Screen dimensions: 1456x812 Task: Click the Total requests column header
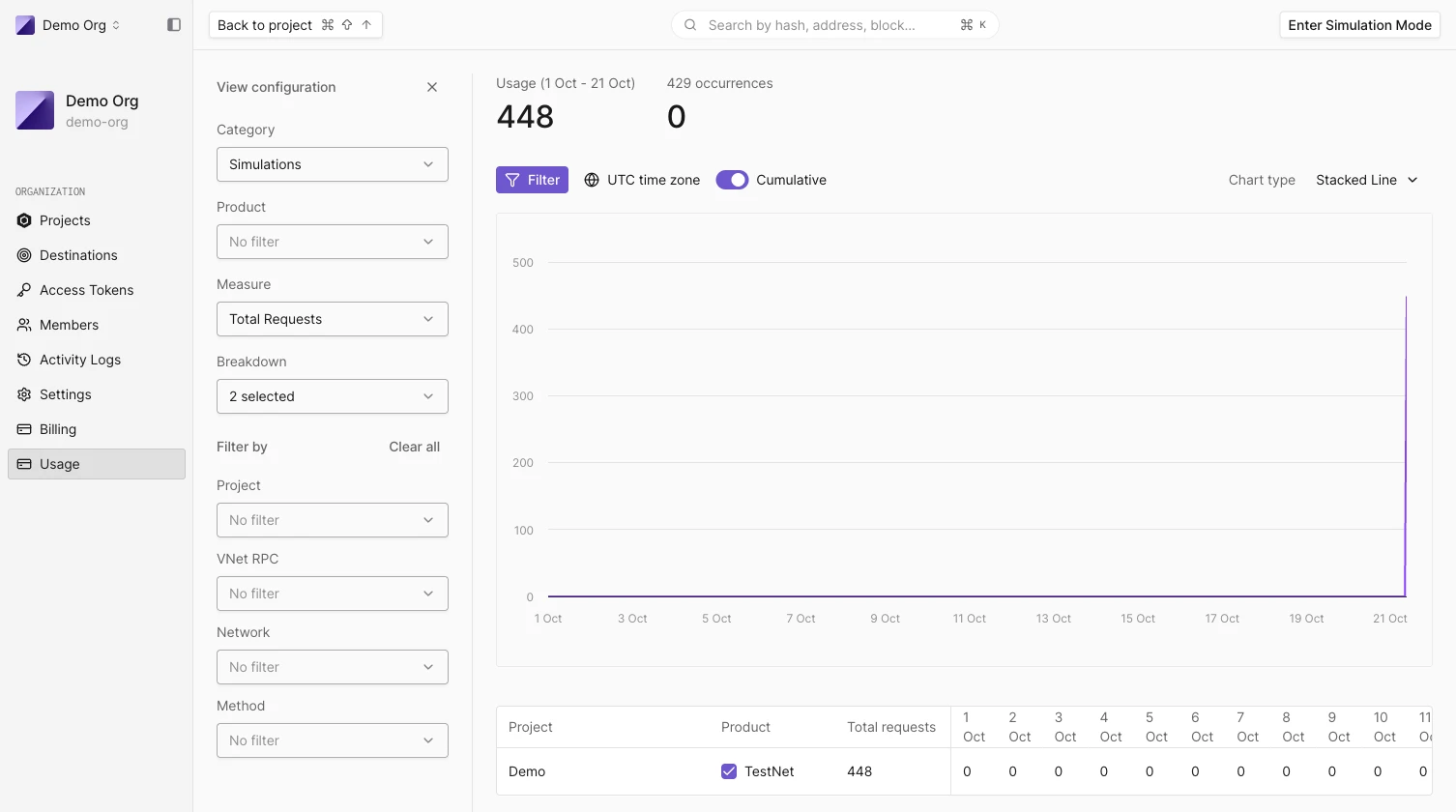(891, 727)
